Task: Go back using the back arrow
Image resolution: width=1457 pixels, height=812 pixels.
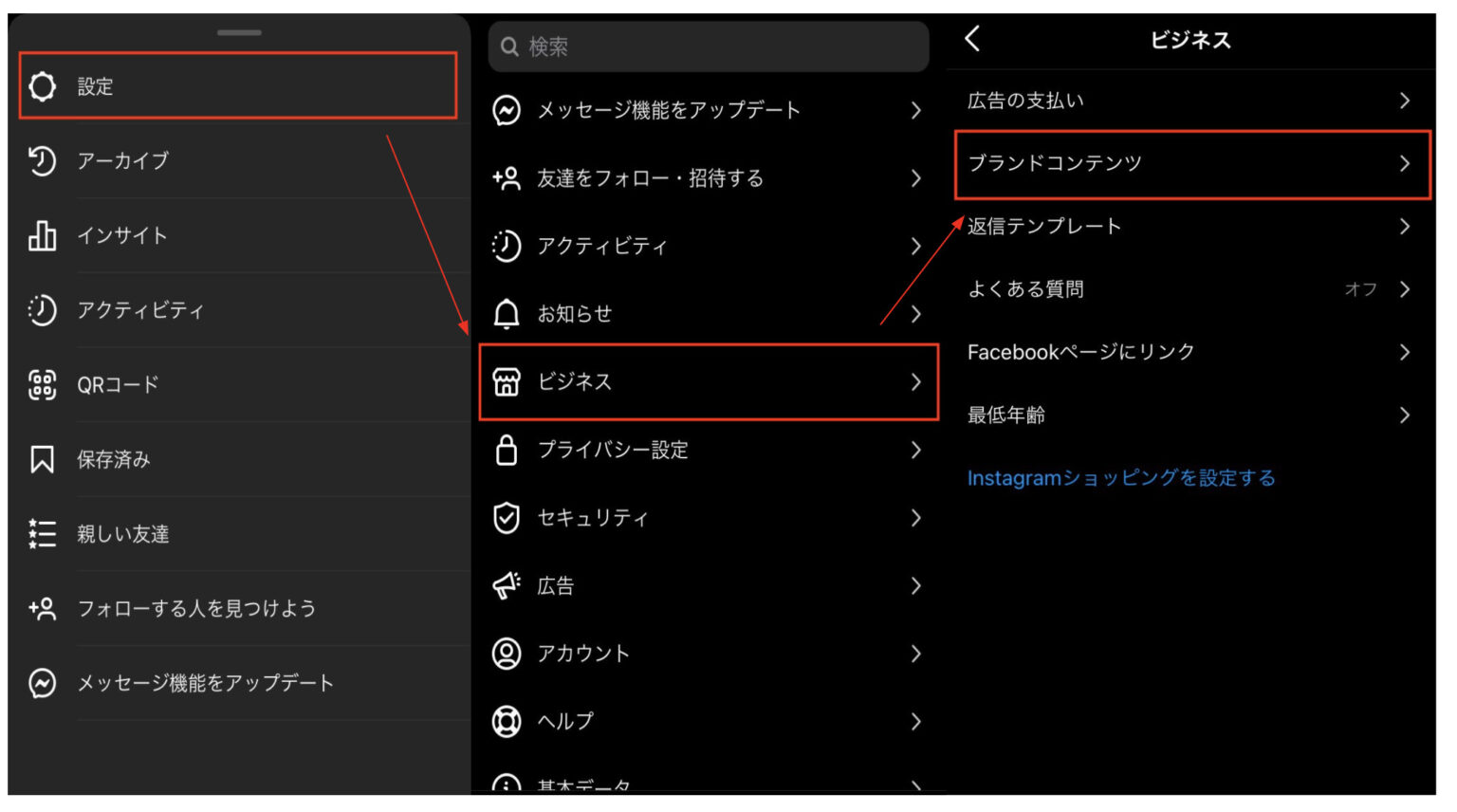Action: [x=972, y=39]
